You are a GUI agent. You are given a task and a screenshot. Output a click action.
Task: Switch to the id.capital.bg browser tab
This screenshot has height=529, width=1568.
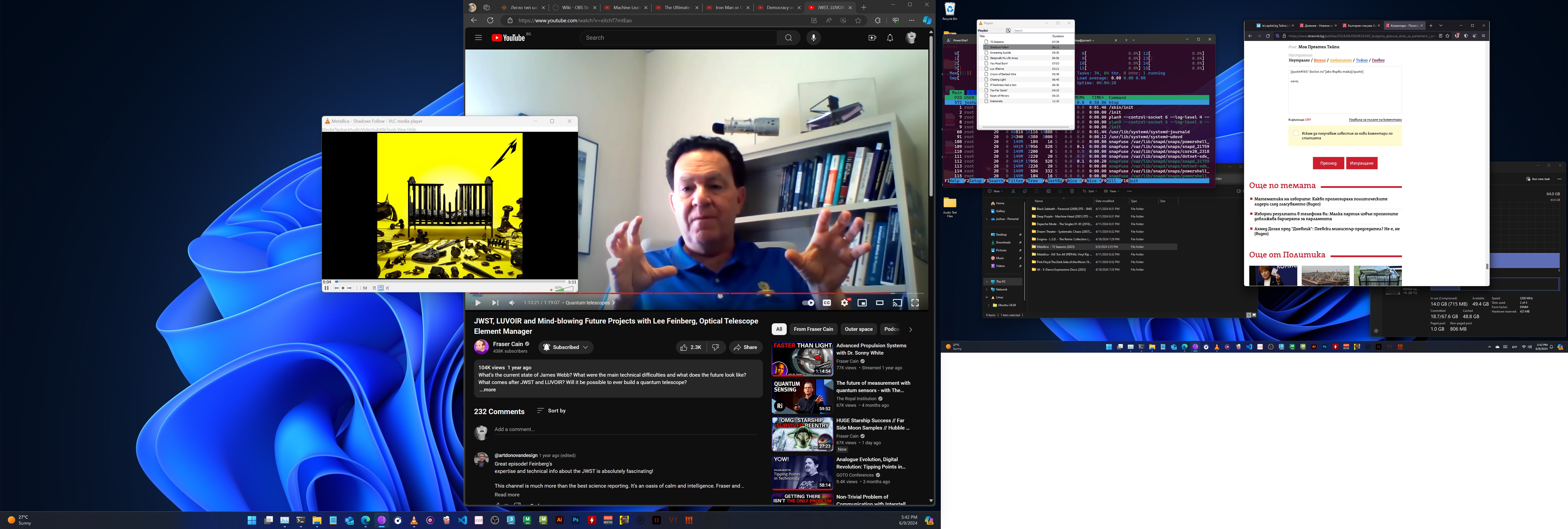pos(1276,25)
